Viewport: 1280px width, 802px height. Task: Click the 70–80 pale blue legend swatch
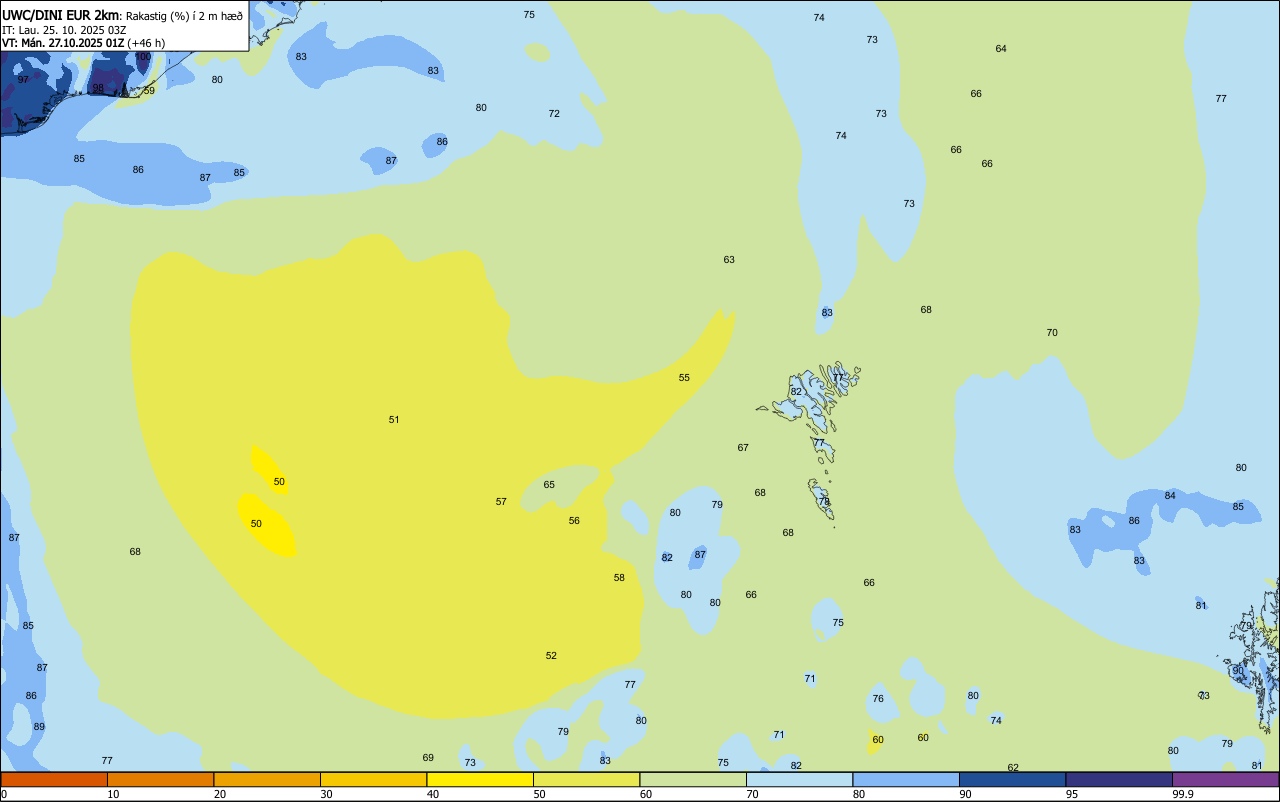[799, 779]
